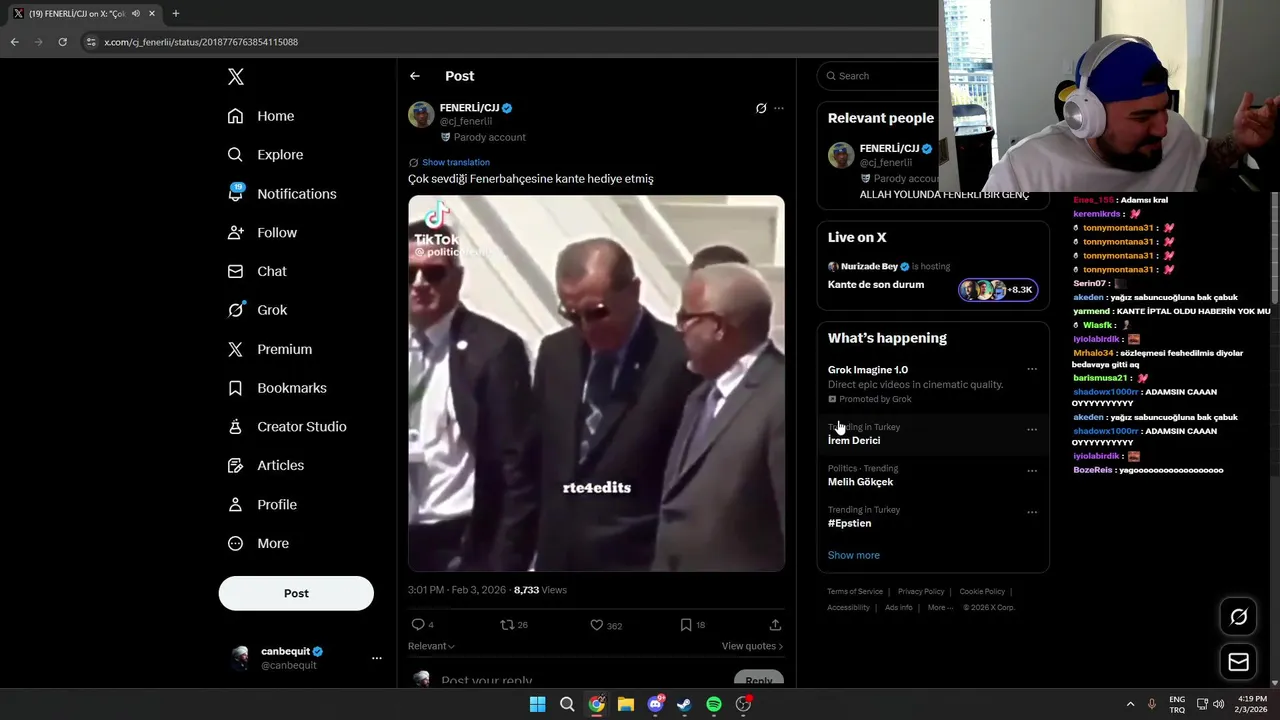Open options for Grok Imagine 1.0 promo
This screenshot has height=720, width=1280.
tap(1032, 370)
